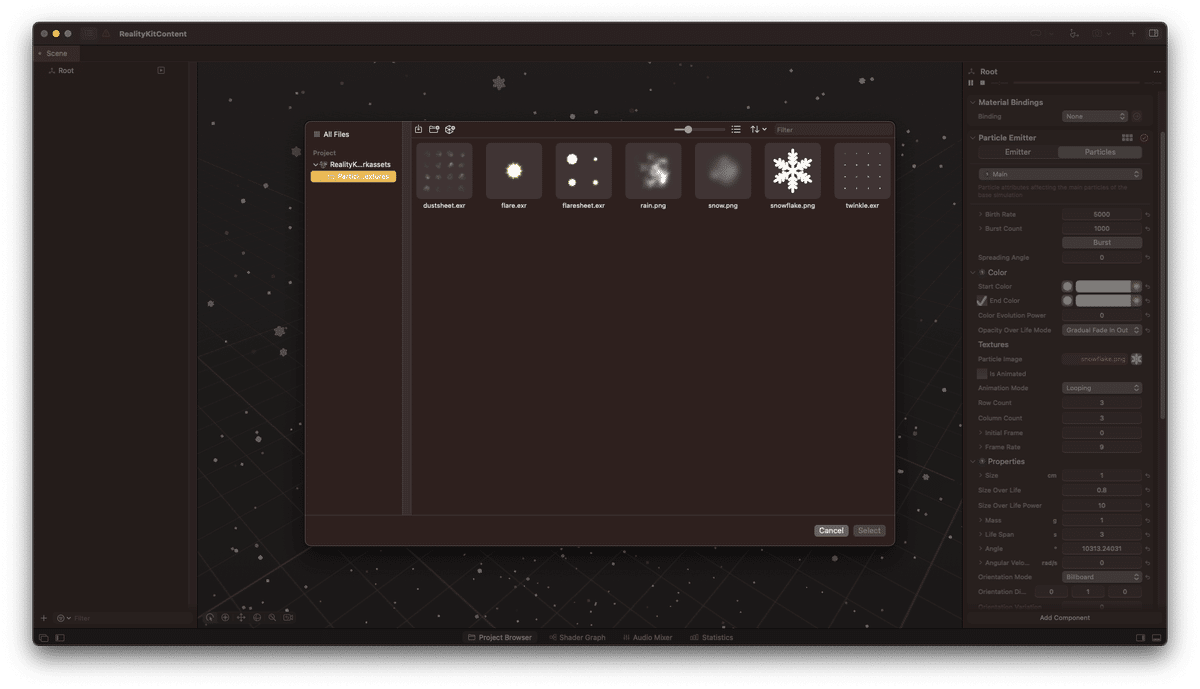
Task: Open the Start Color swatch
Action: [x=1103, y=286]
